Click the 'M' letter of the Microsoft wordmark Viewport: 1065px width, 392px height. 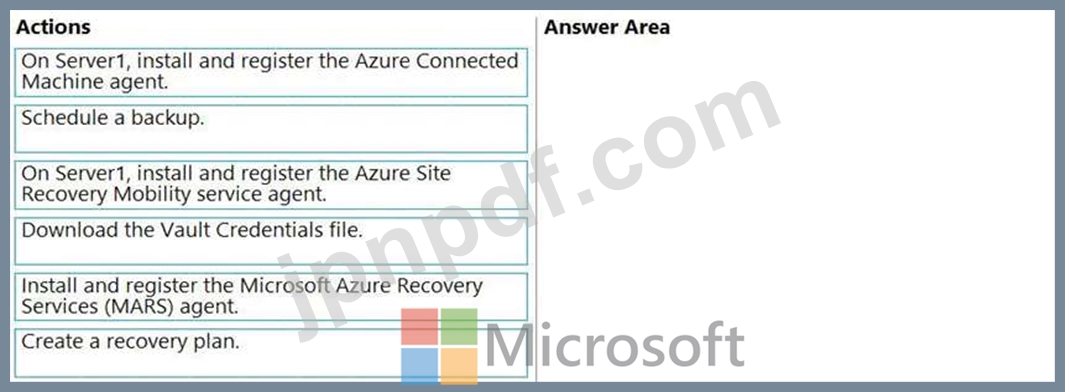point(511,345)
